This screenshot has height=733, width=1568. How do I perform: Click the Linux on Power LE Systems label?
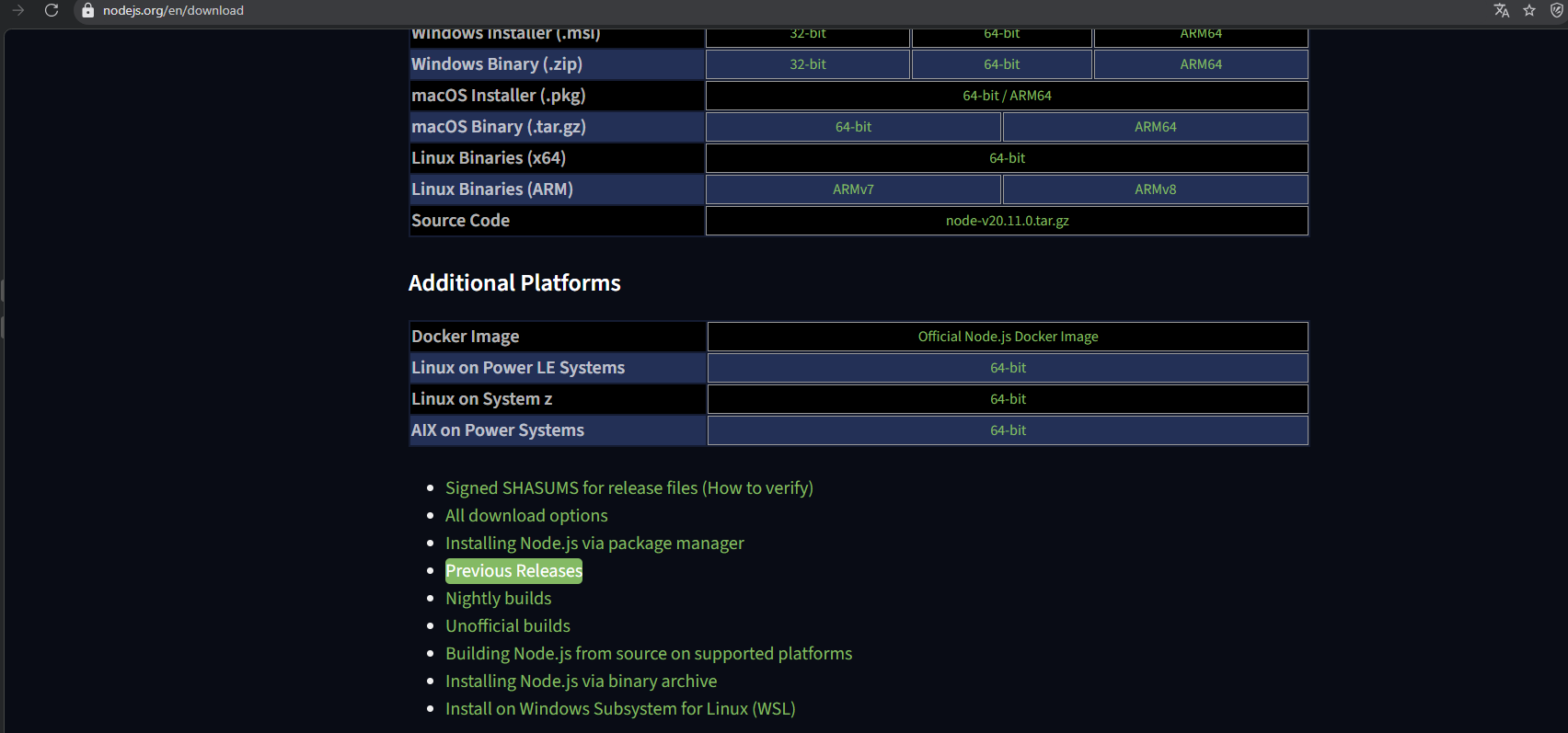click(x=518, y=368)
